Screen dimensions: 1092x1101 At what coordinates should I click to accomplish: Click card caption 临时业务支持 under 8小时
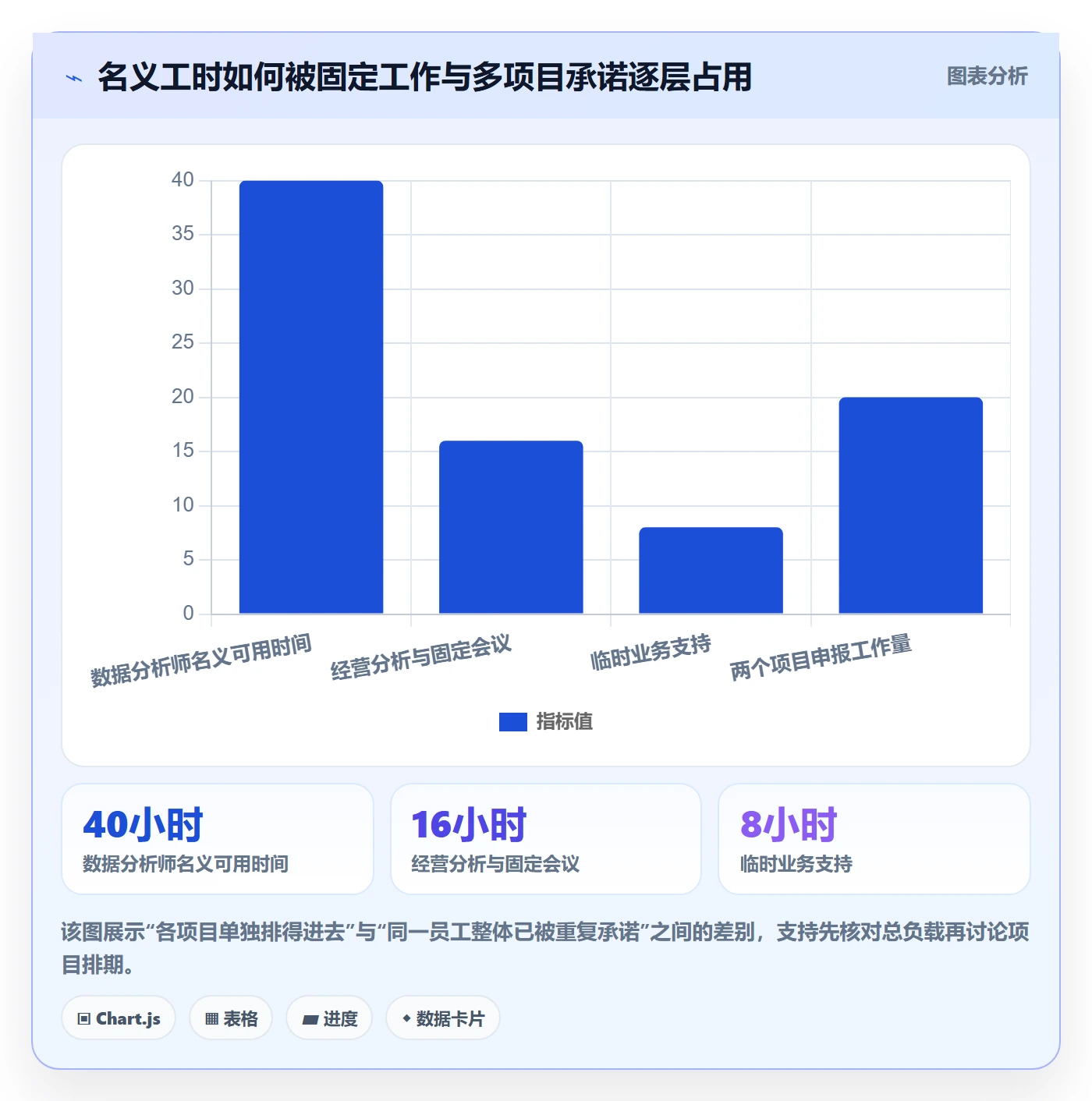(796, 864)
